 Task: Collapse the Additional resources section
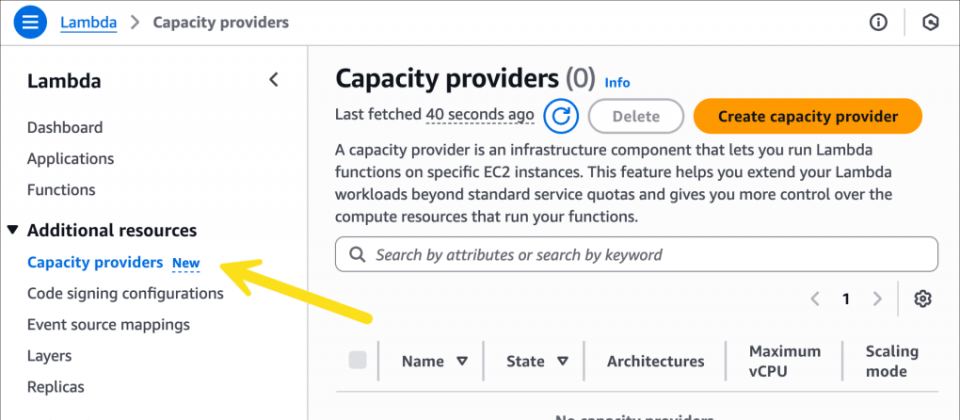click(x=13, y=230)
